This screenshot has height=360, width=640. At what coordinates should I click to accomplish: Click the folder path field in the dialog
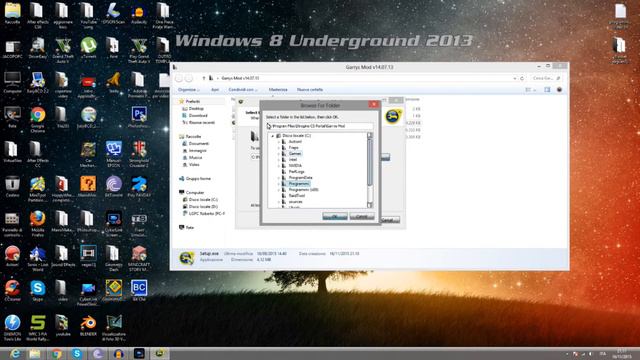[319, 126]
